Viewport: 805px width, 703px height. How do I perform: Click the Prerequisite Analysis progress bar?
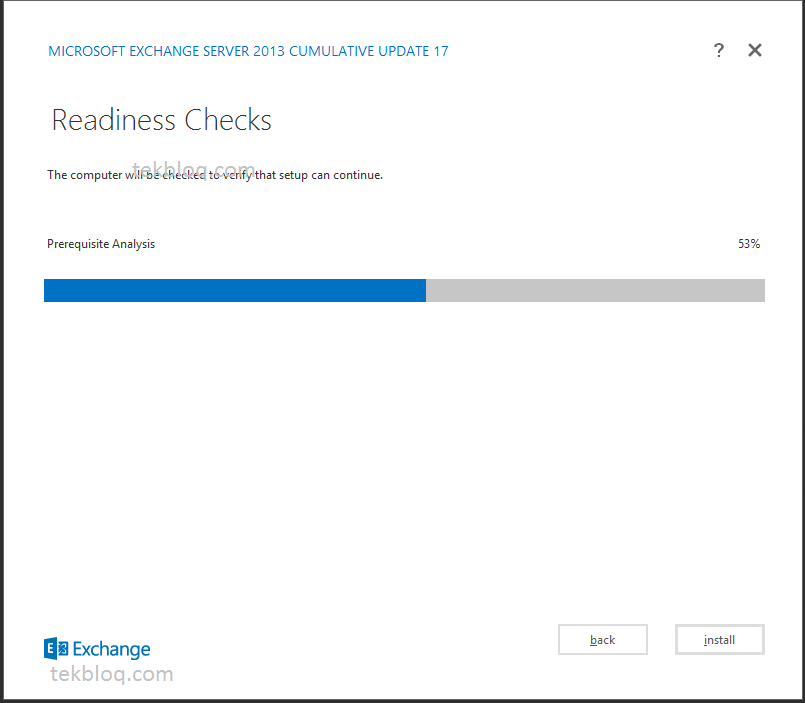tap(405, 290)
